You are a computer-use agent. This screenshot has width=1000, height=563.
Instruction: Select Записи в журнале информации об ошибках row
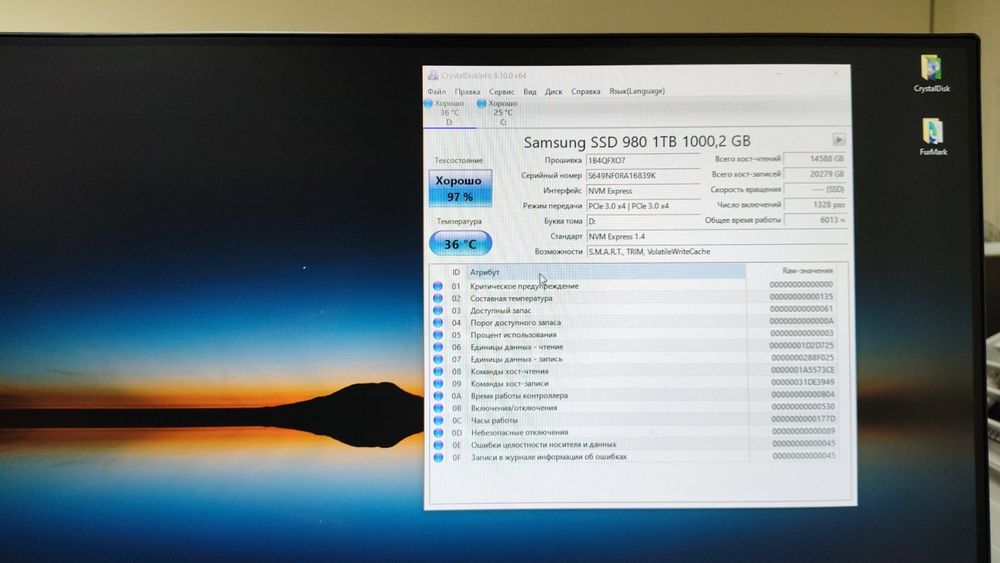pos(635,457)
